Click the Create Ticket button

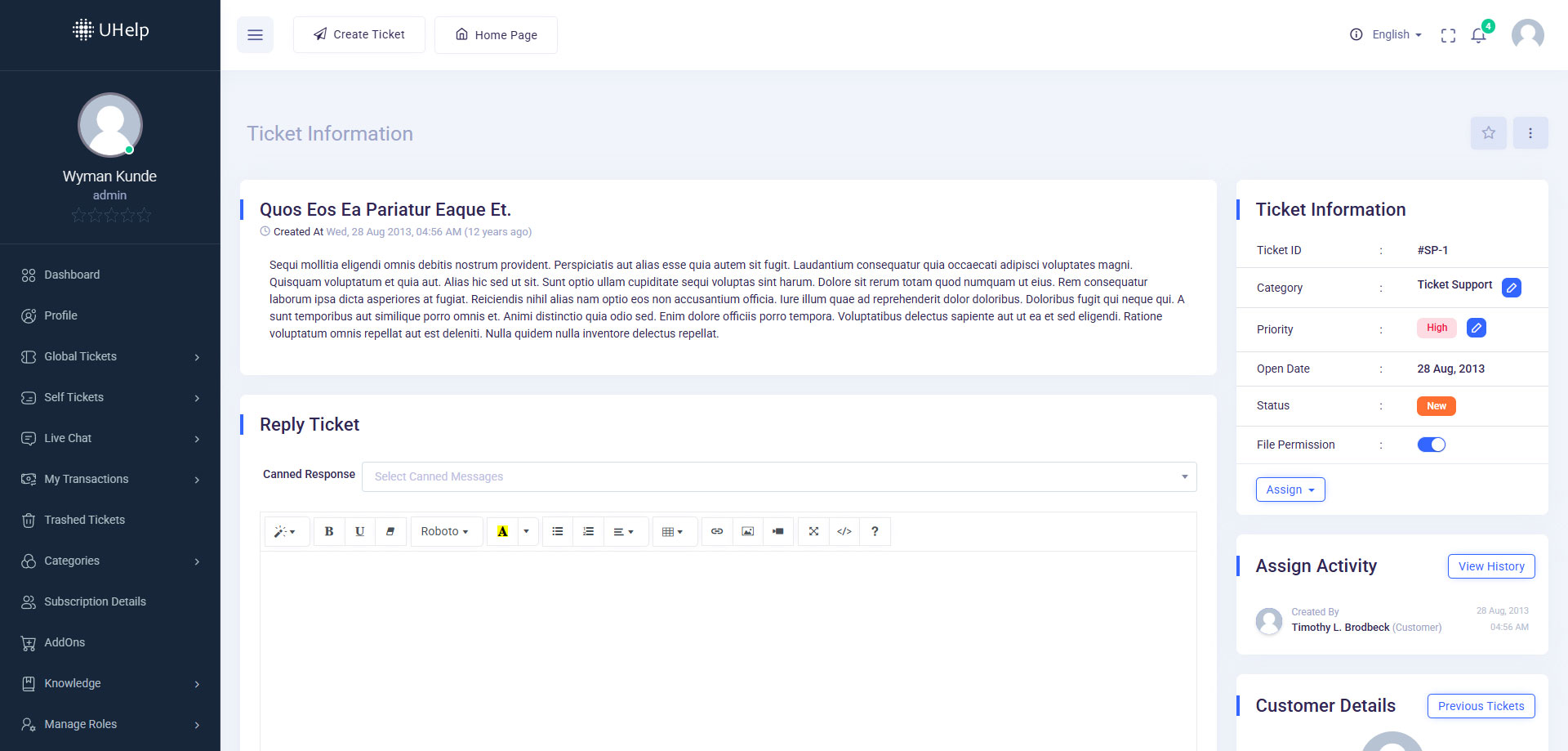pos(359,34)
